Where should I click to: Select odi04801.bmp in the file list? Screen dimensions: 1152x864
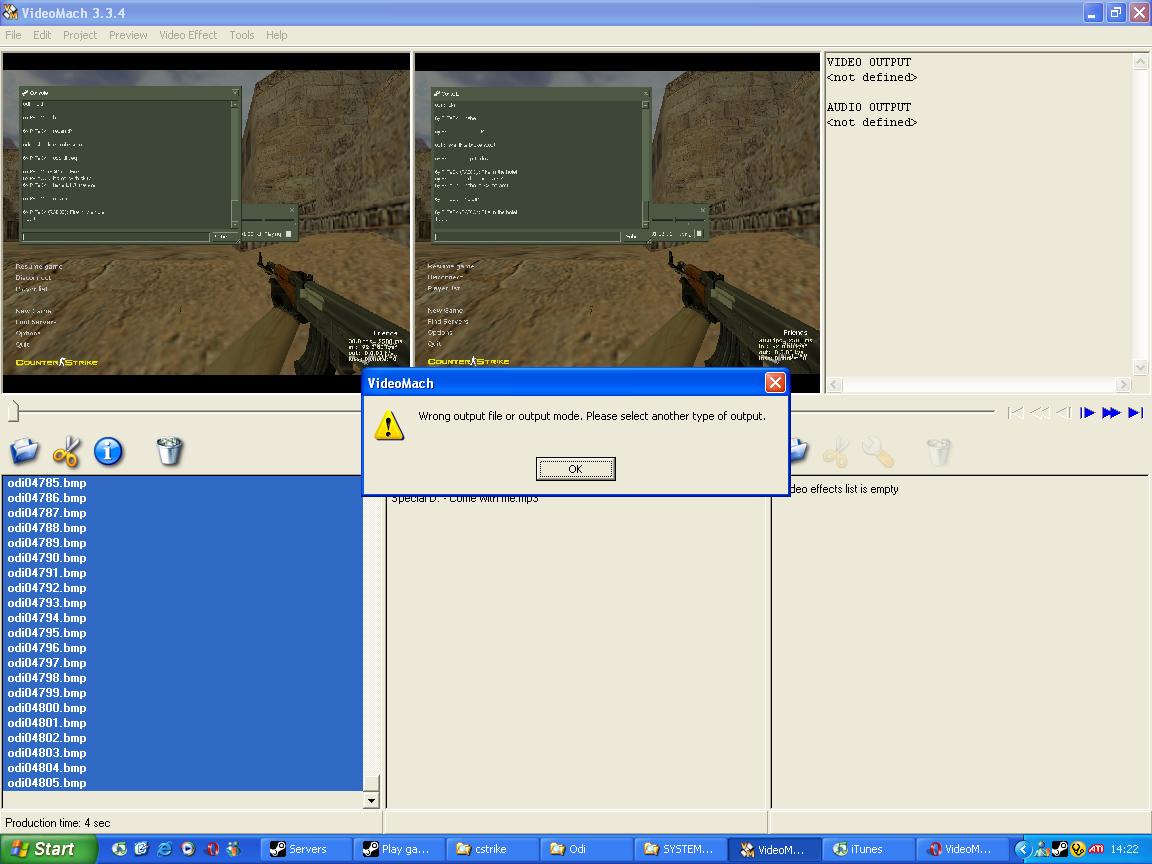182,723
